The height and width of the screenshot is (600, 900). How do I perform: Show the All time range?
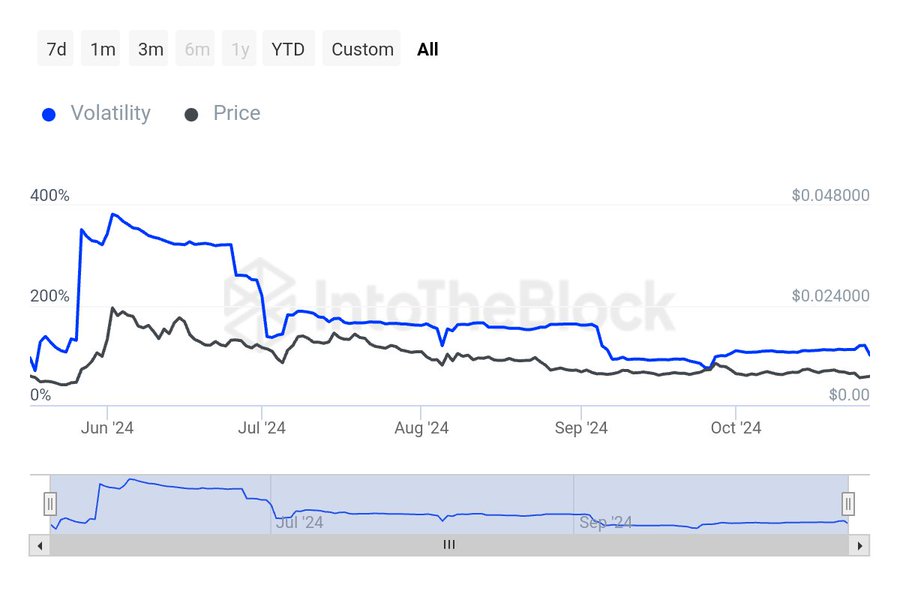(x=427, y=49)
